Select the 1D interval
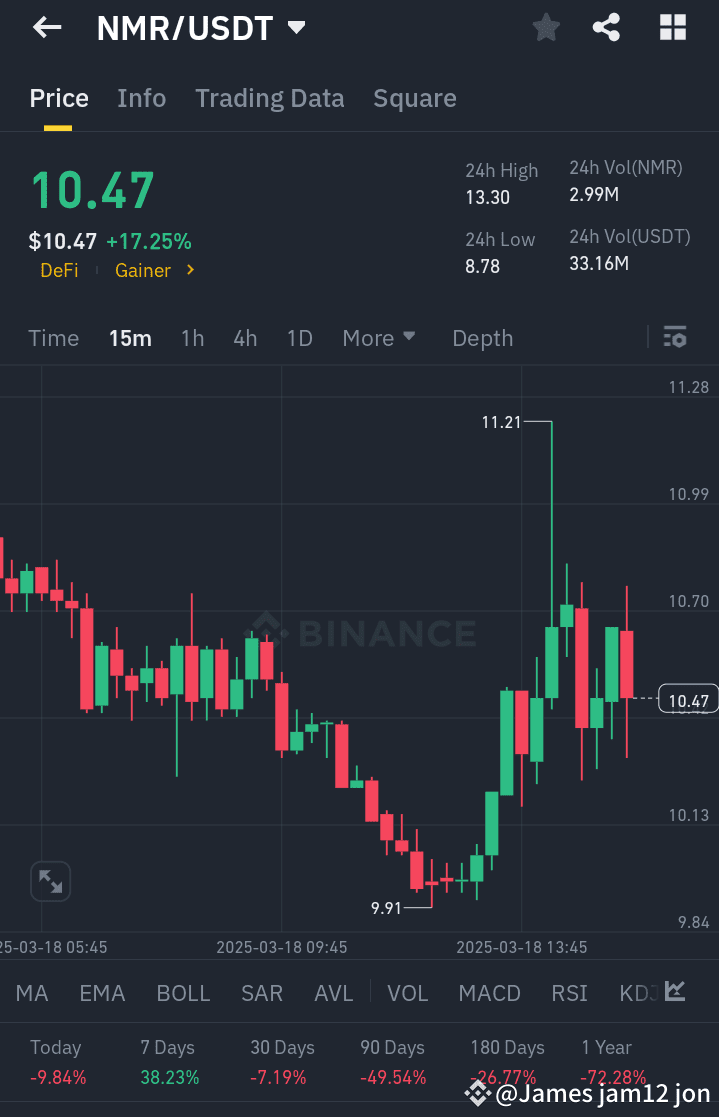 300,338
